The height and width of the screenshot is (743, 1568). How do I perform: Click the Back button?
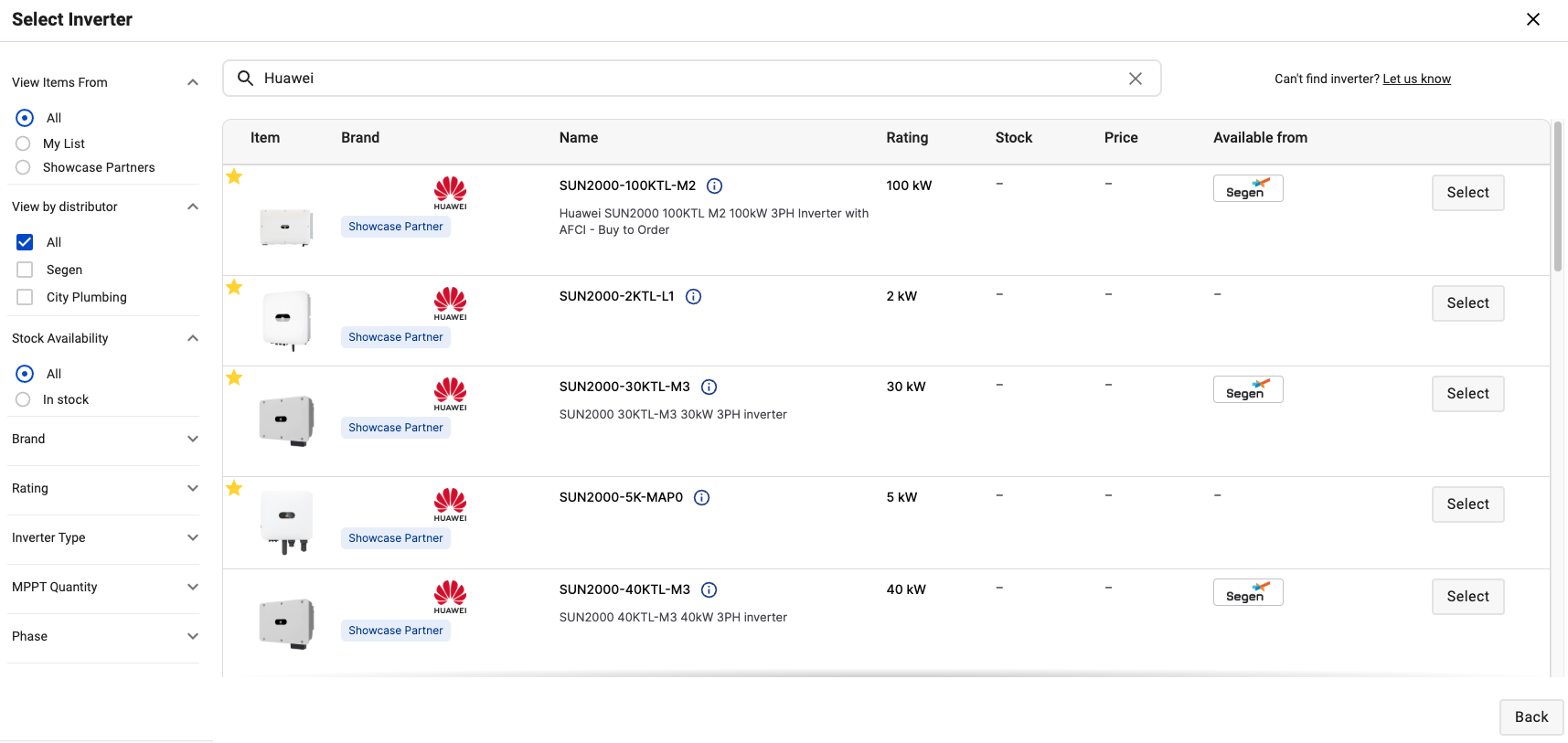click(1531, 717)
